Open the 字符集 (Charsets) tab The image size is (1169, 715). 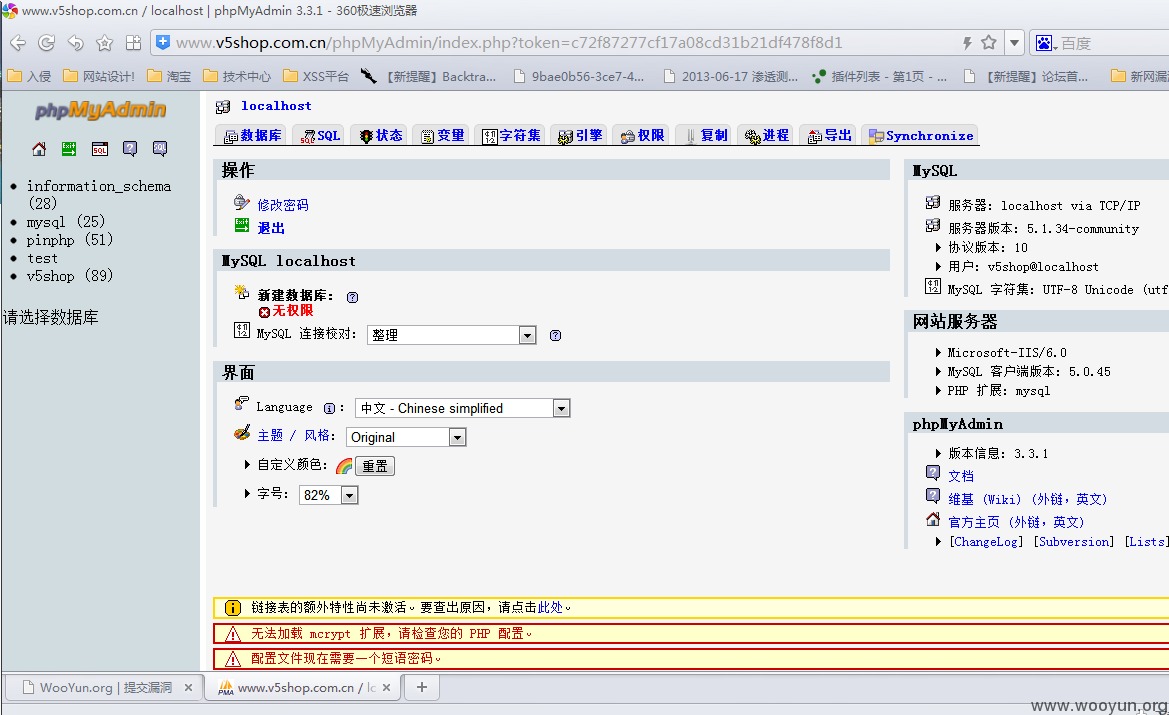click(511, 136)
